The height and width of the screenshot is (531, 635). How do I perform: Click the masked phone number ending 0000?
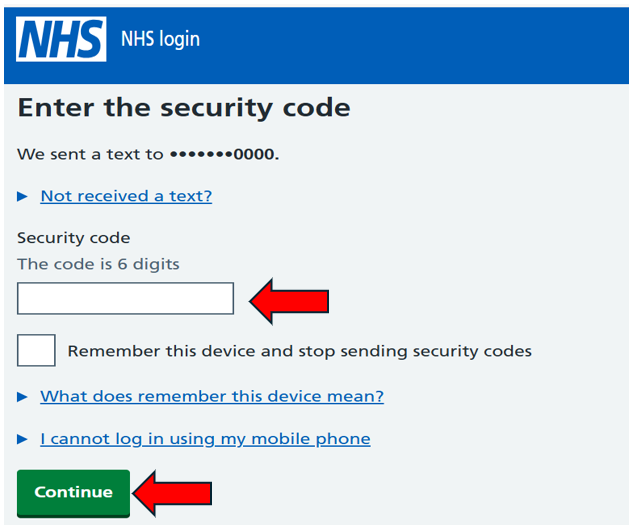[x=224, y=154]
